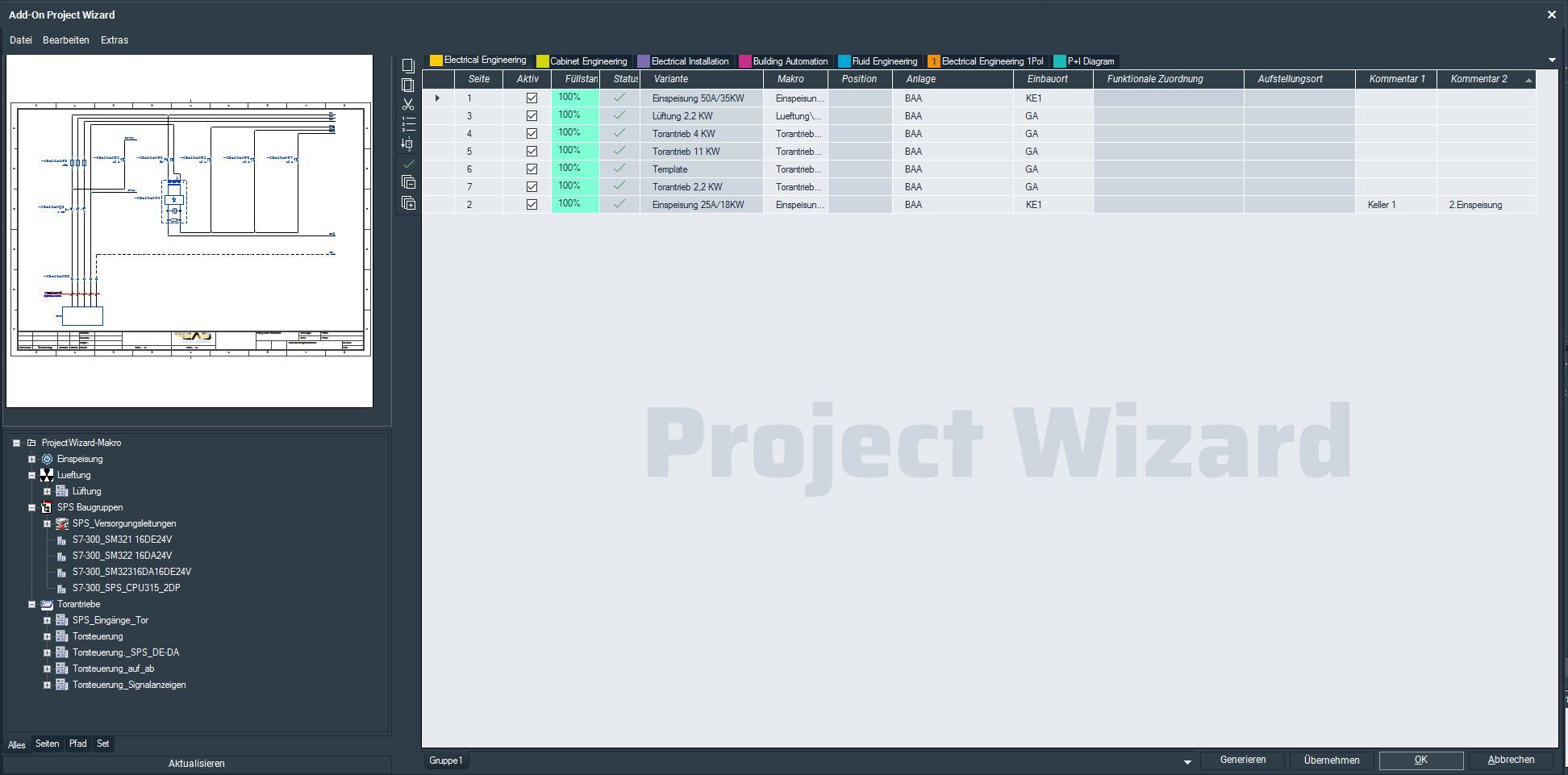Click the Generieren button
This screenshot has width=1568, height=775.
[x=1242, y=760]
